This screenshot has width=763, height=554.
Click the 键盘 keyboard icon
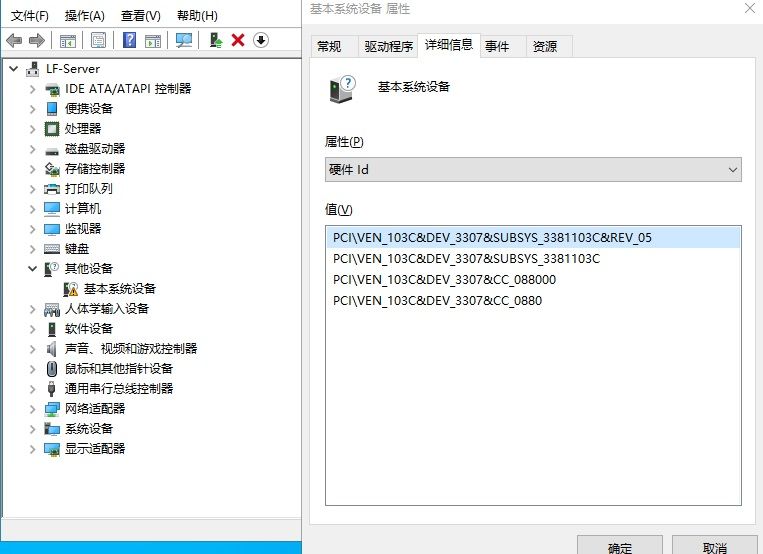pos(52,249)
